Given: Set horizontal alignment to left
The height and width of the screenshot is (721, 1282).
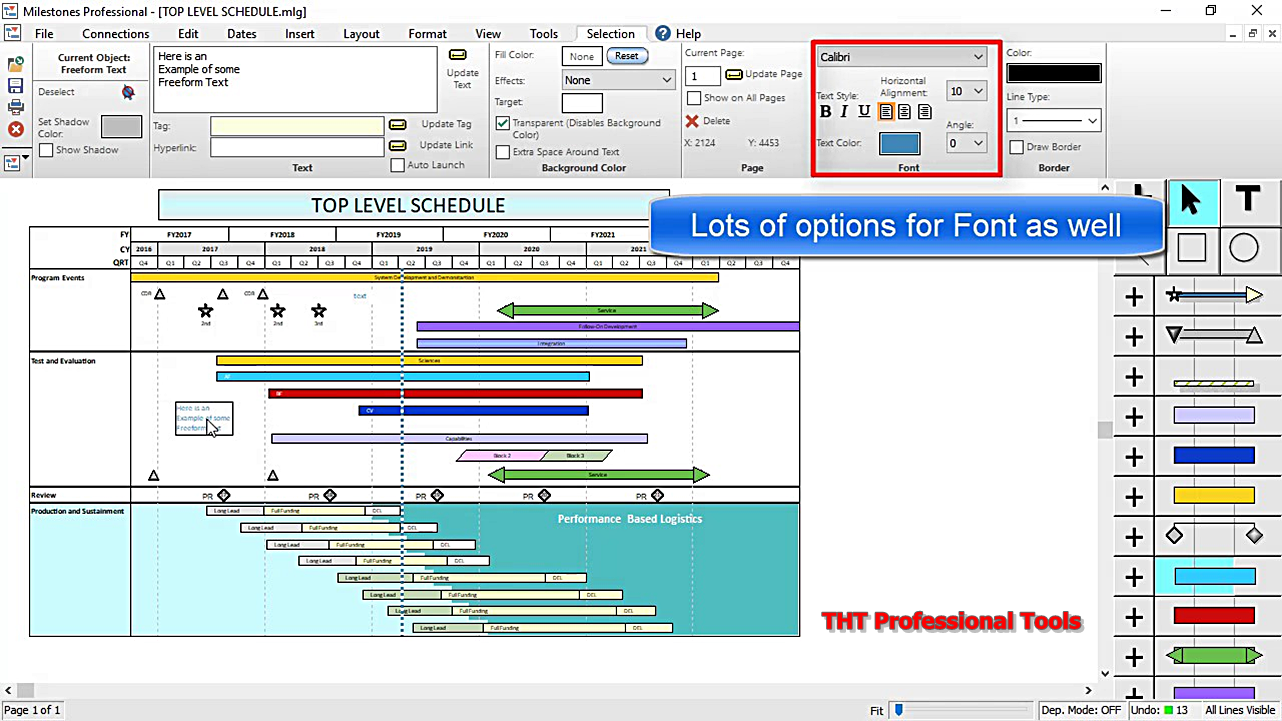Looking at the screenshot, I should click(x=886, y=112).
